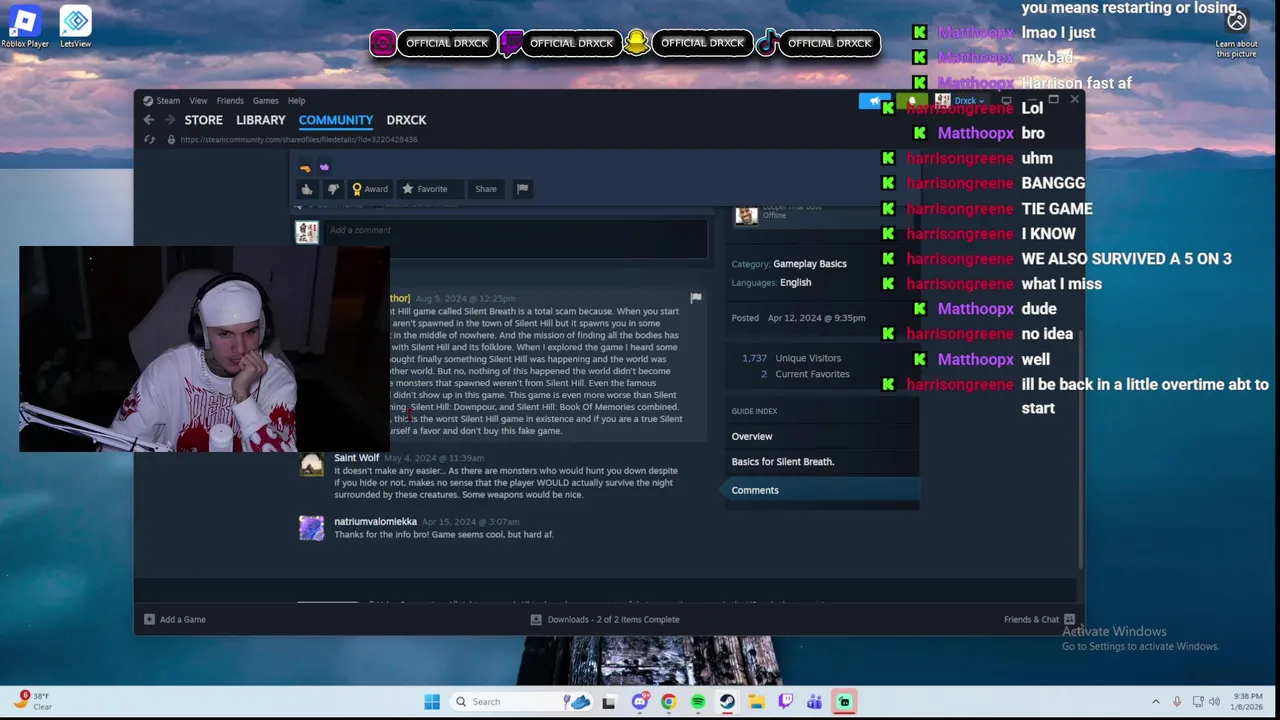Click natriumvalomiekka commenter avatar
Screen dimensions: 1280x720
tap(312, 528)
